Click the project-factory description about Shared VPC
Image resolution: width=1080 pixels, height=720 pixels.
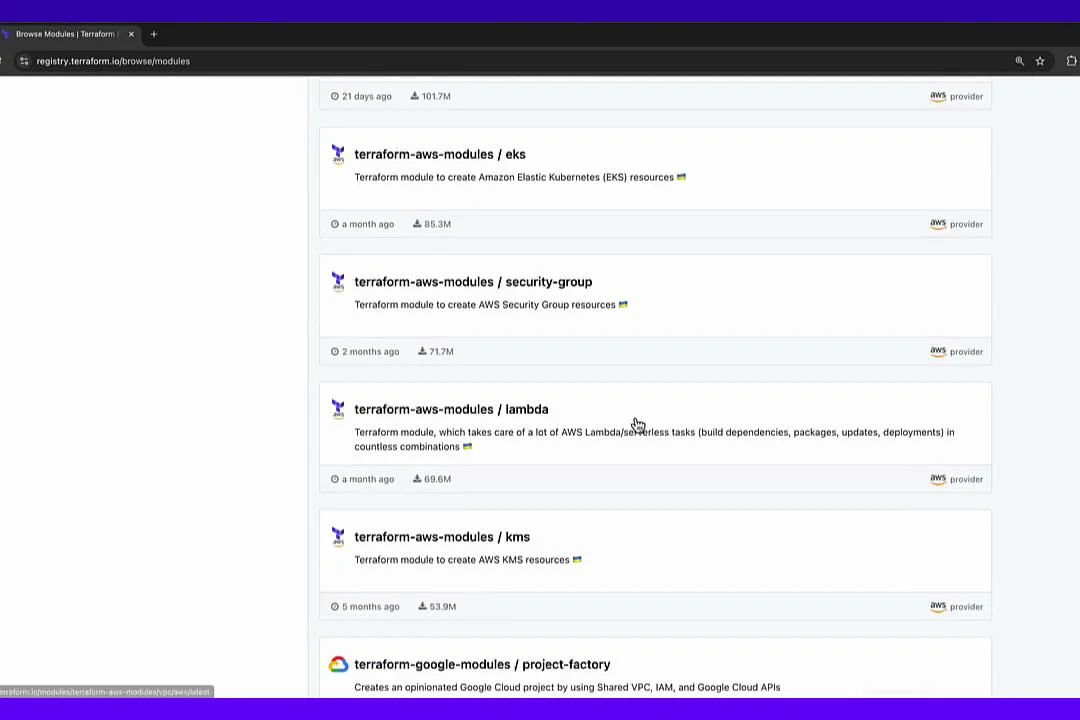coord(567,687)
